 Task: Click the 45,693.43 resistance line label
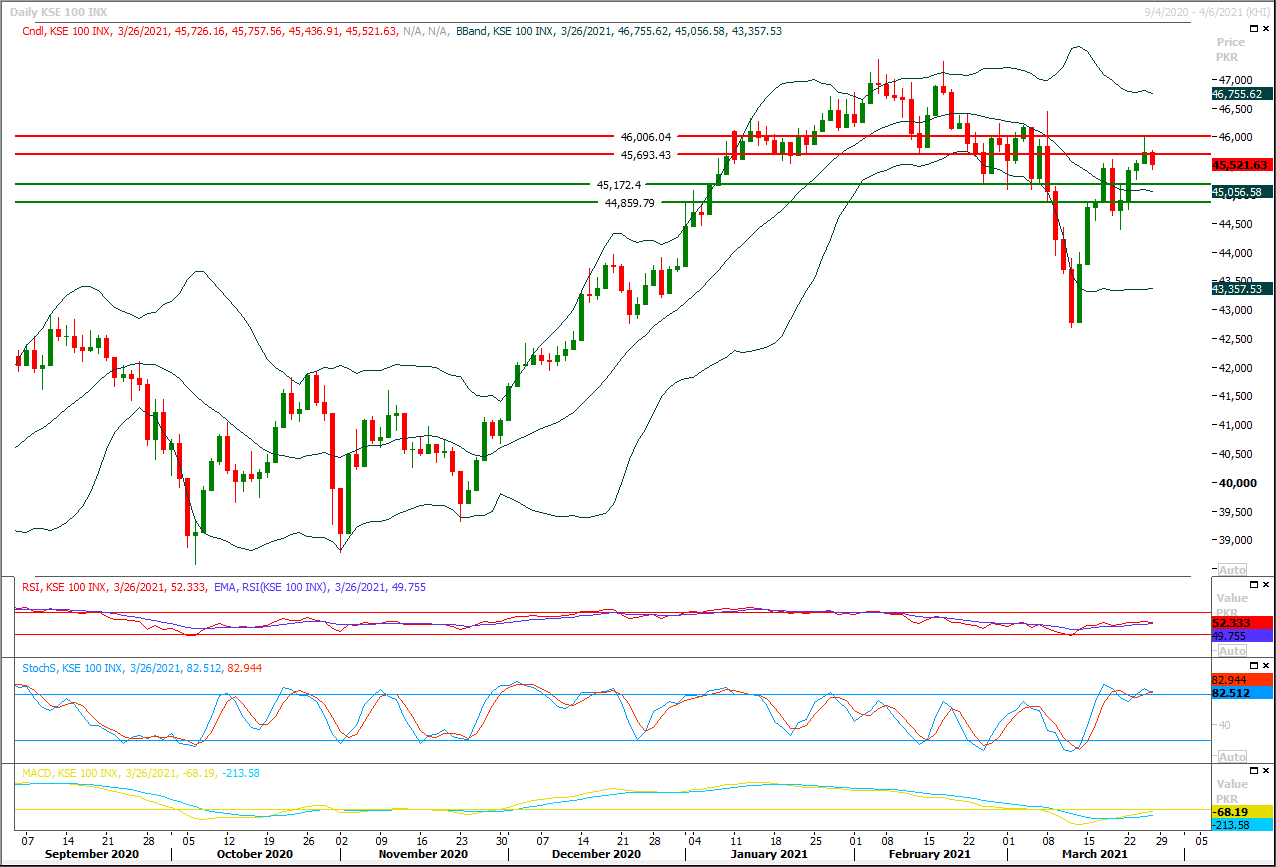click(645, 154)
